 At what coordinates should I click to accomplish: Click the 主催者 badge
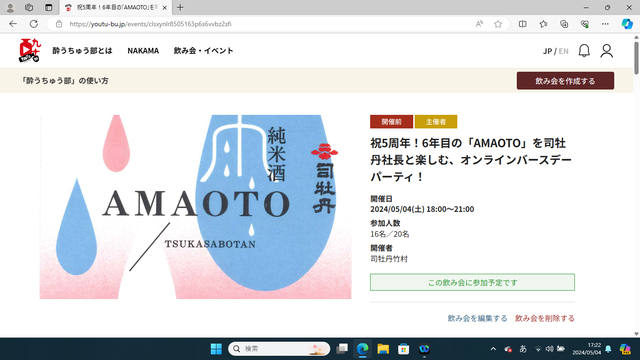tap(436, 122)
